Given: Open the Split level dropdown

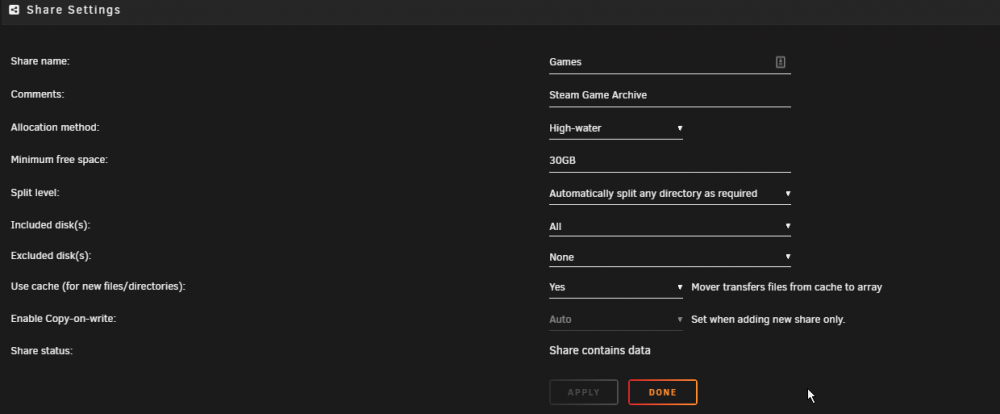Looking at the screenshot, I should (670, 193).
